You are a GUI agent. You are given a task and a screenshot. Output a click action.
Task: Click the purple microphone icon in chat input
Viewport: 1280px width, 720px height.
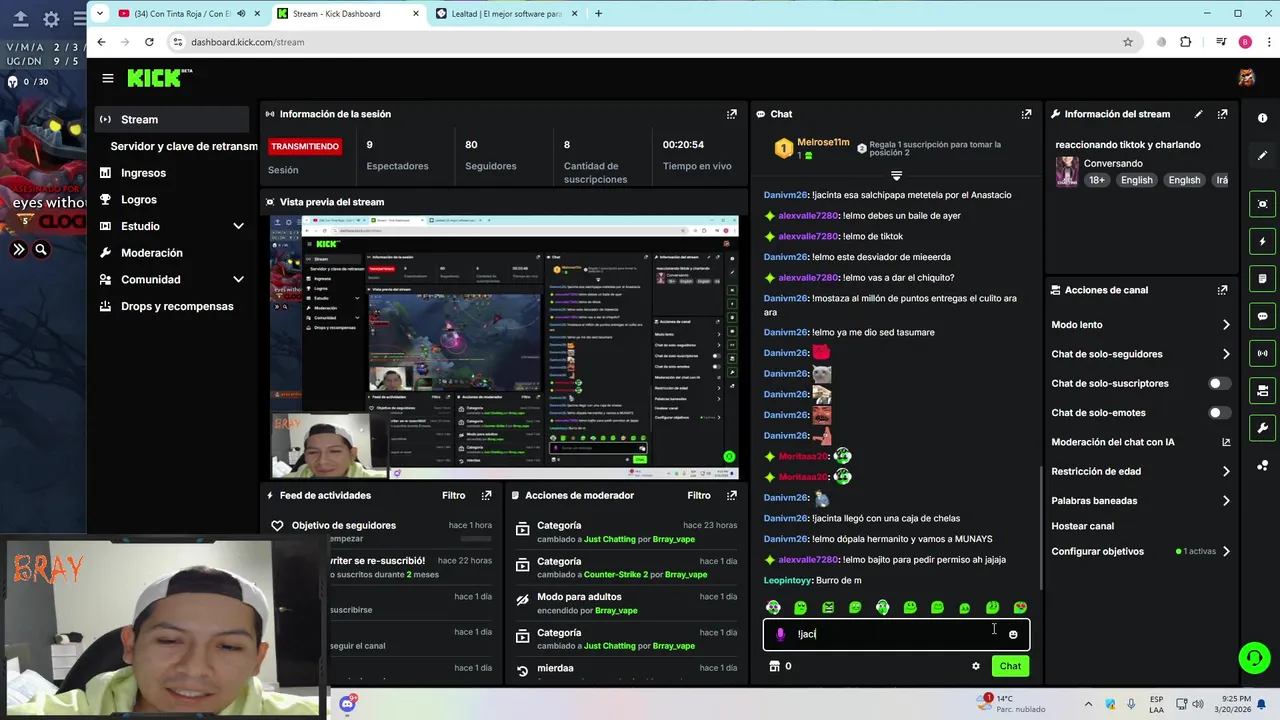[780, 634]
